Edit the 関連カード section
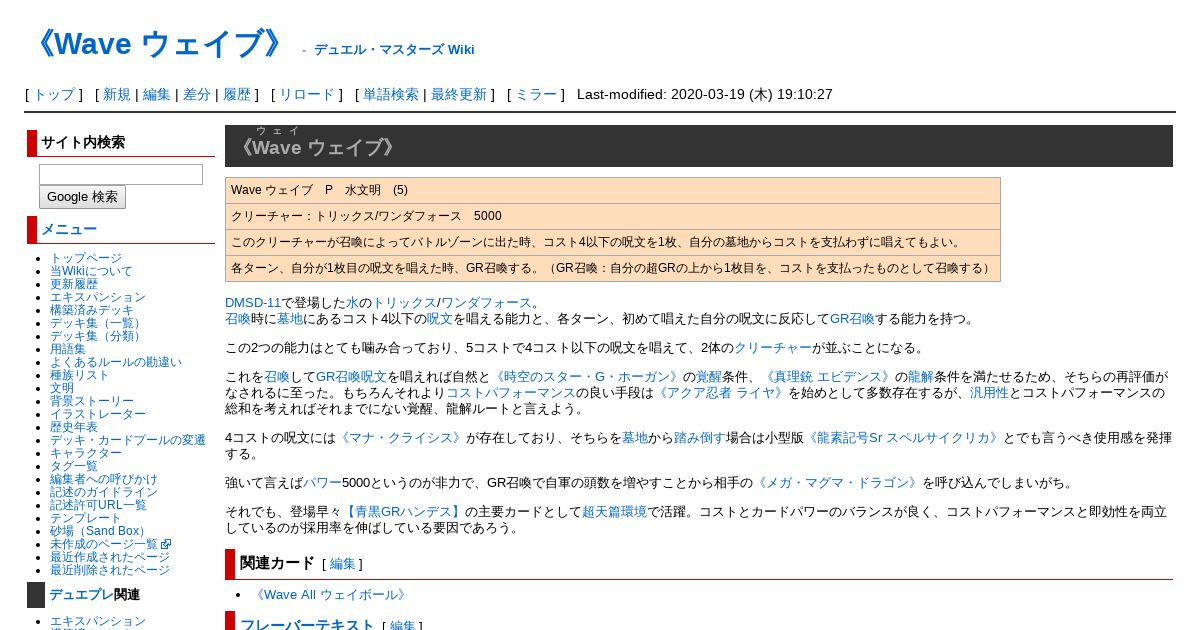This screenshot has width=1200, height=630. tap(342, 564)
